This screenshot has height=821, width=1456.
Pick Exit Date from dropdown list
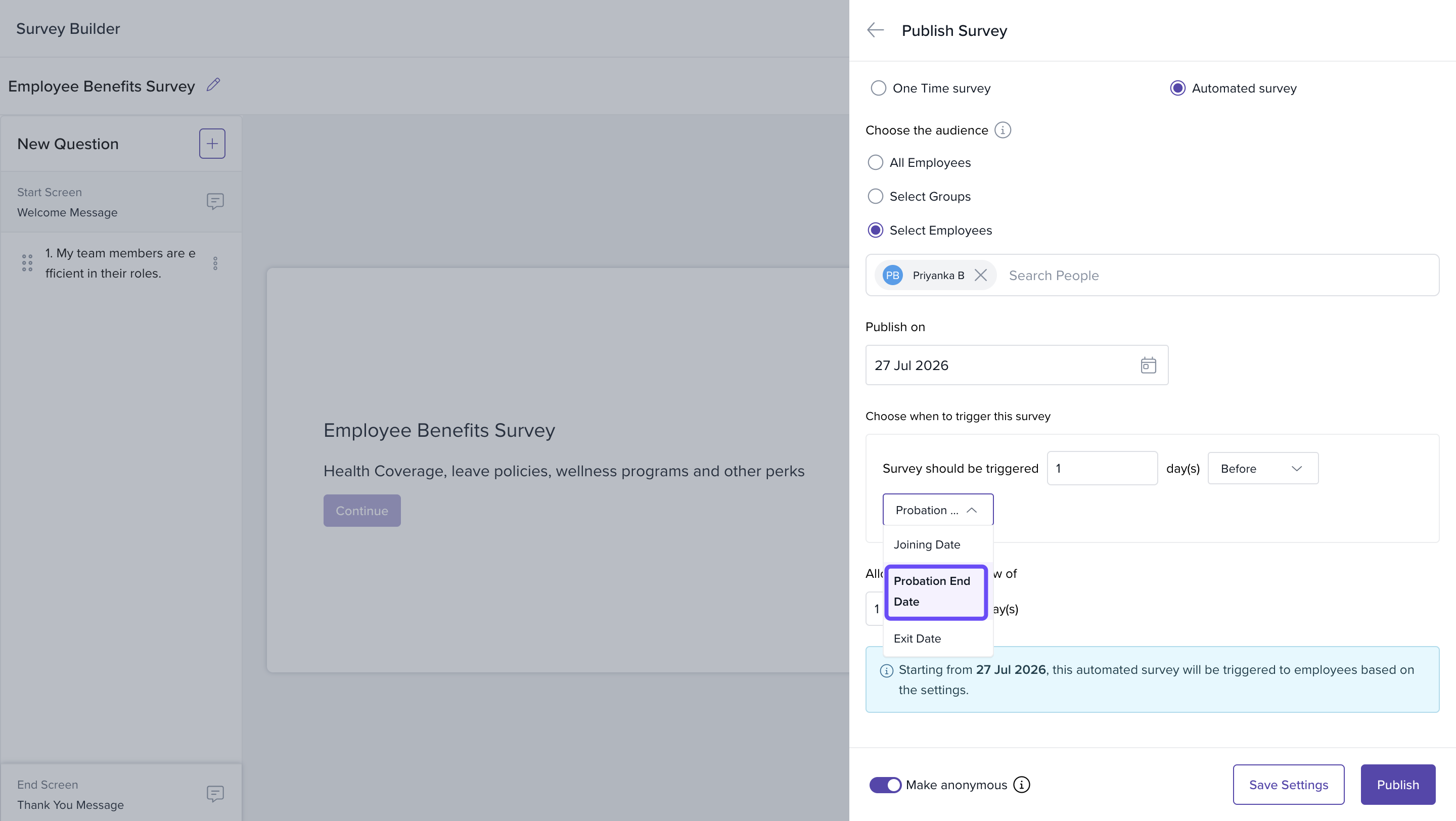pyautogui.click(x=938, y=638)
